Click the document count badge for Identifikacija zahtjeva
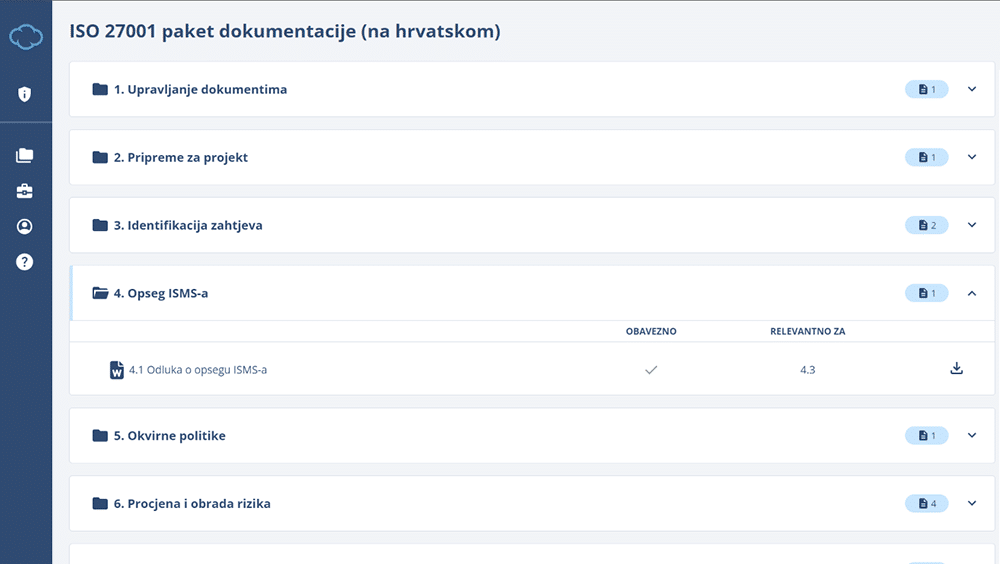The width and height of the screenshot is (1000, 564). pyautogui.click(x=926, y=225)
